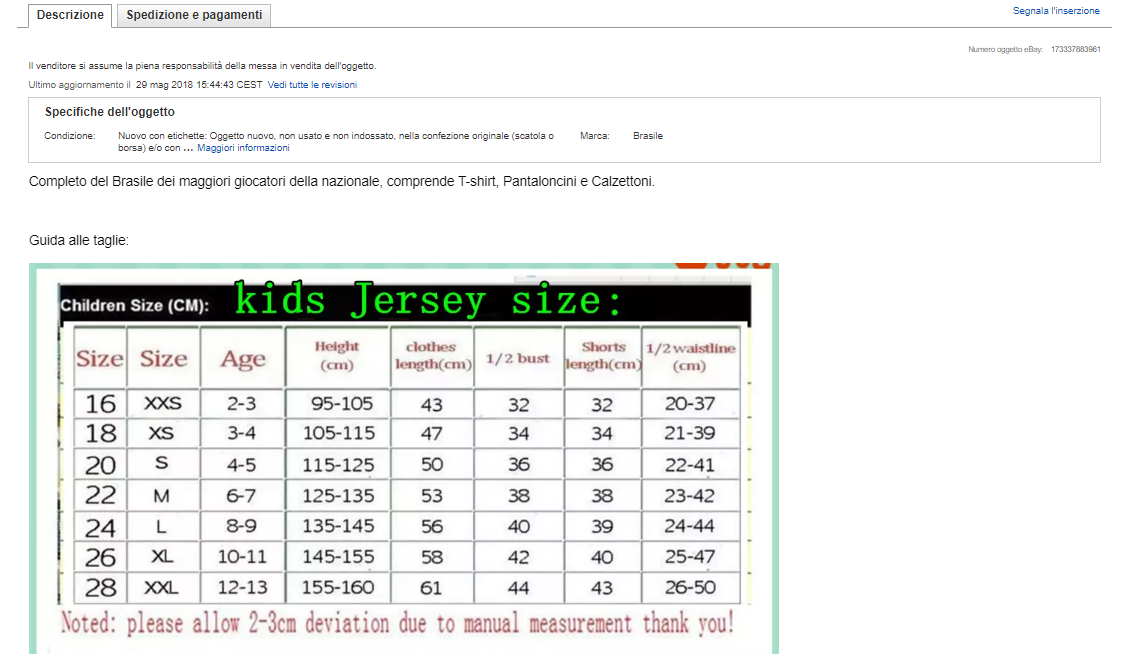Click the 145-155 height cell

339,557
